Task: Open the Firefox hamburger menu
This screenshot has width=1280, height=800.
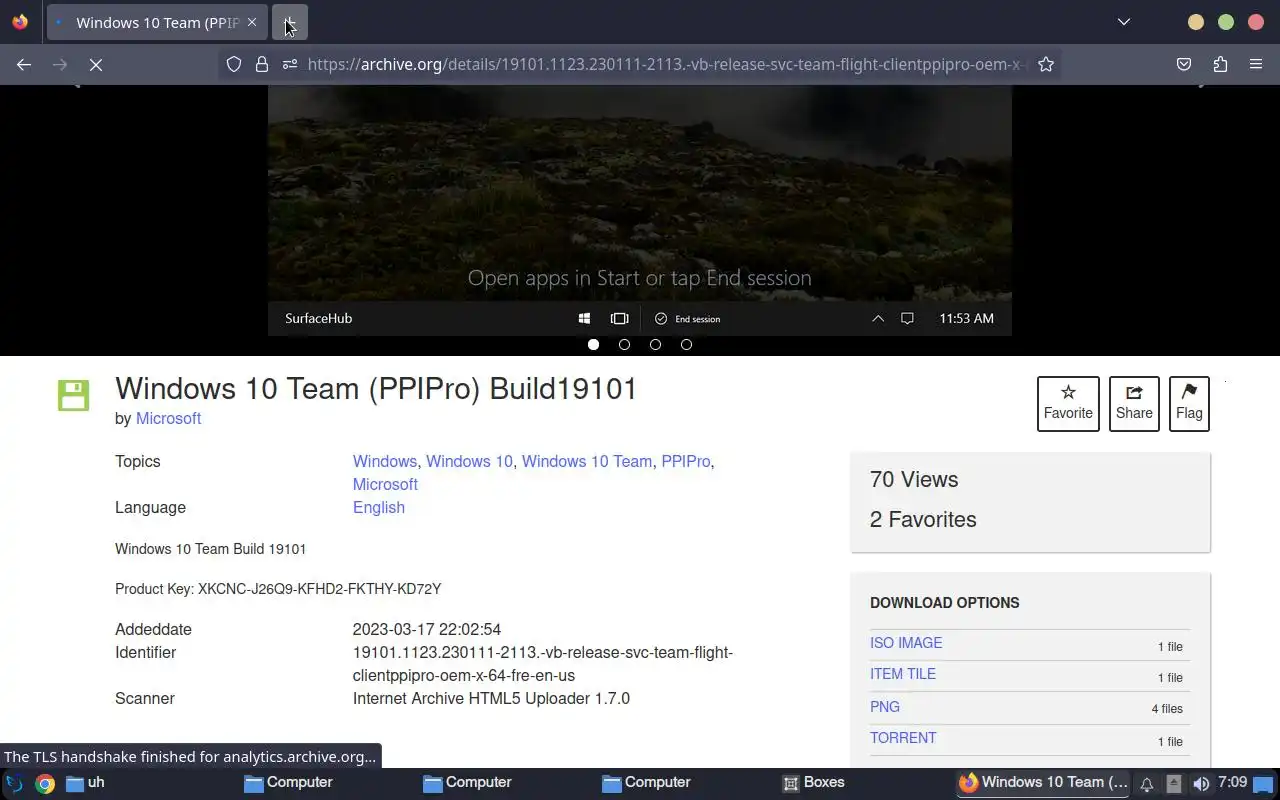Action: point(1256,64)
